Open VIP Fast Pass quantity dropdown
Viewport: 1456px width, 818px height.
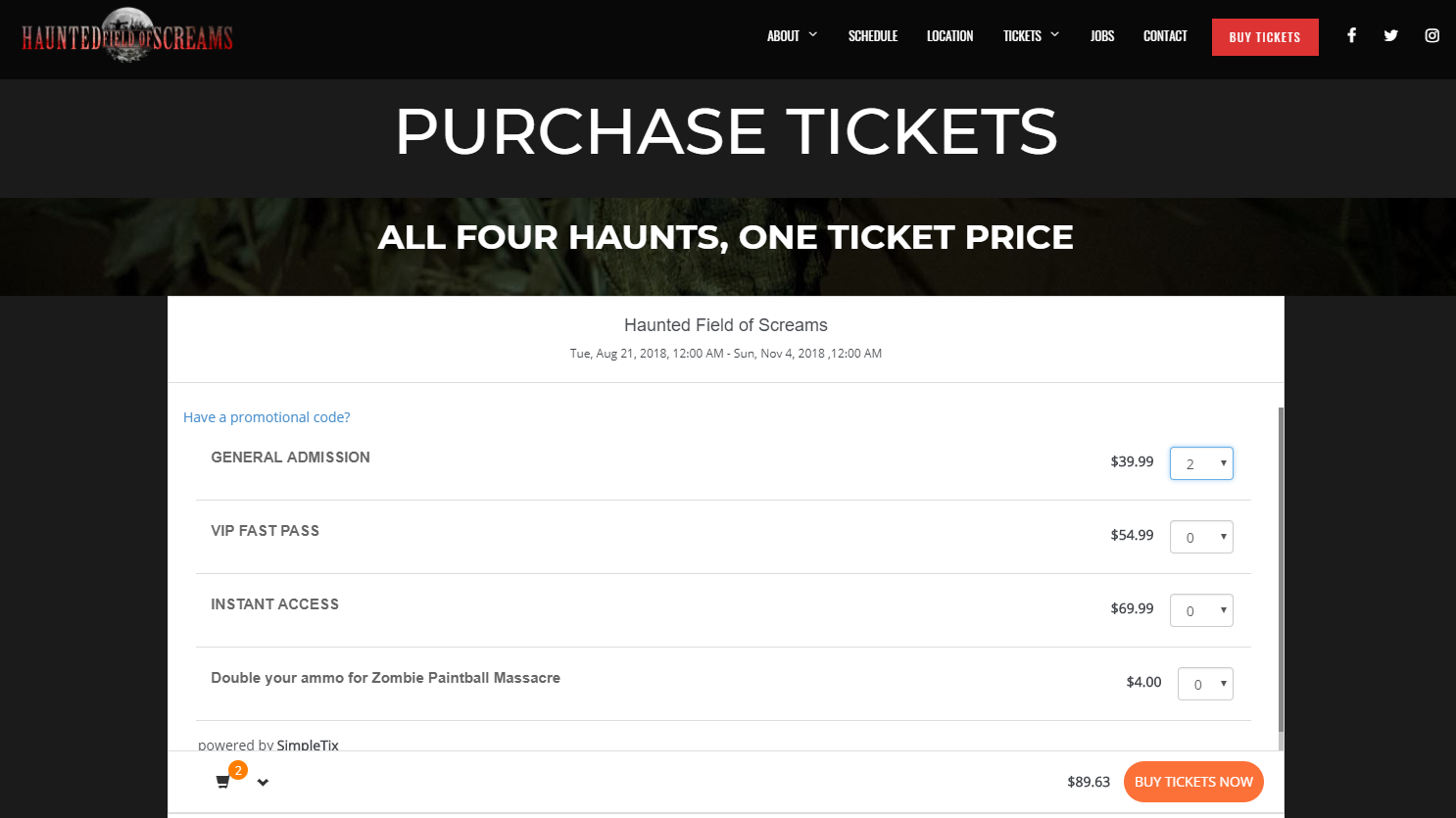tap(1201, 537)
